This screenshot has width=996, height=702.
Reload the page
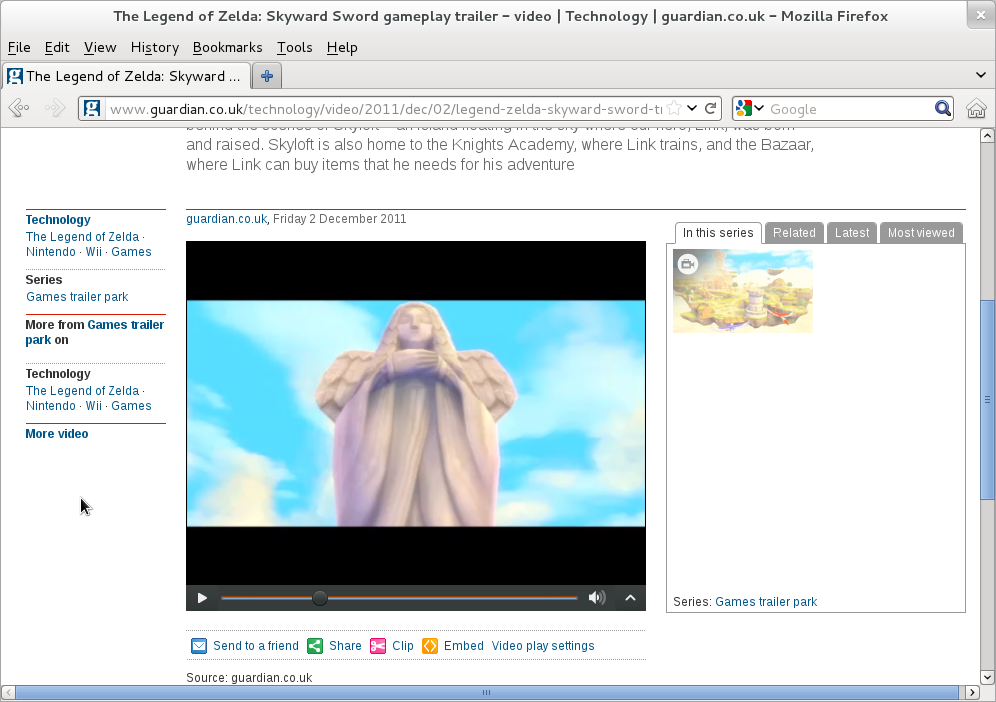(711, 109)
